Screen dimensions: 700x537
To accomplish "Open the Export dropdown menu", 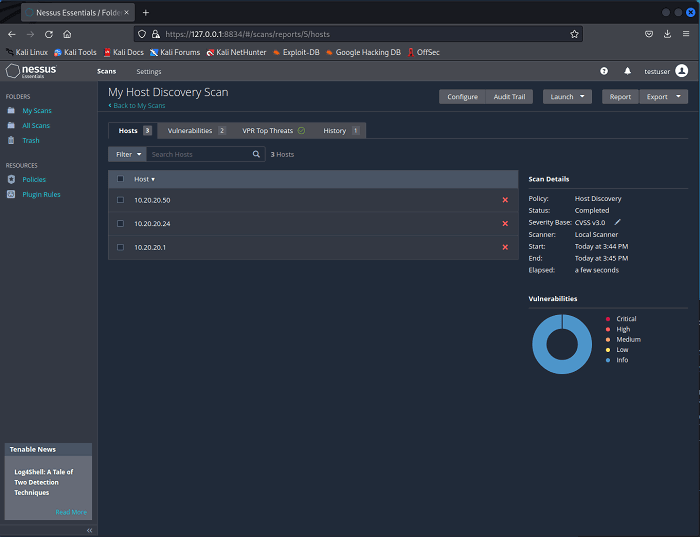I will 665,97.
